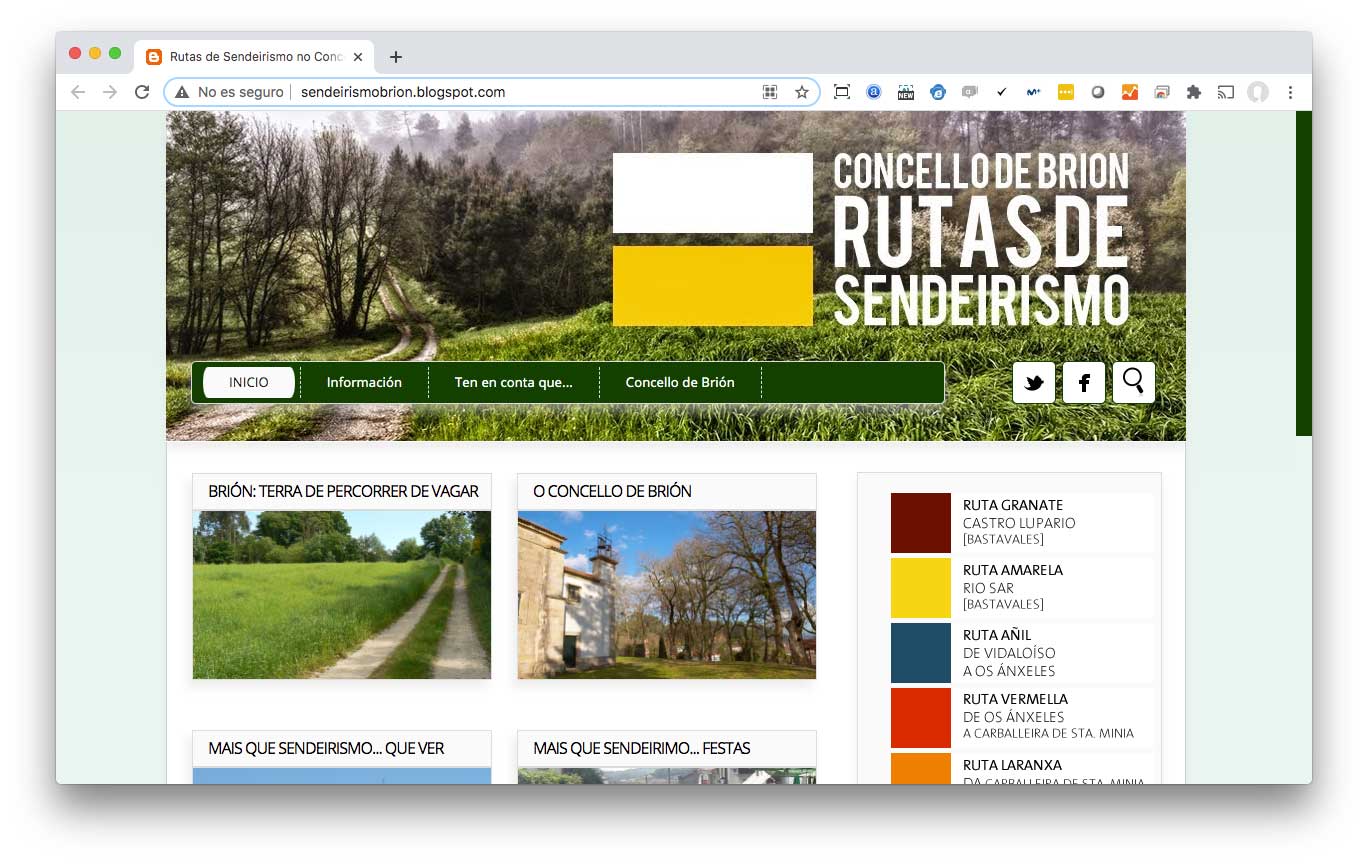The height and width of the screenshot is (864, 1368).
Task: Select the 'Rutas de Sendeirismo' browser tab
Action: pos(254,57)
